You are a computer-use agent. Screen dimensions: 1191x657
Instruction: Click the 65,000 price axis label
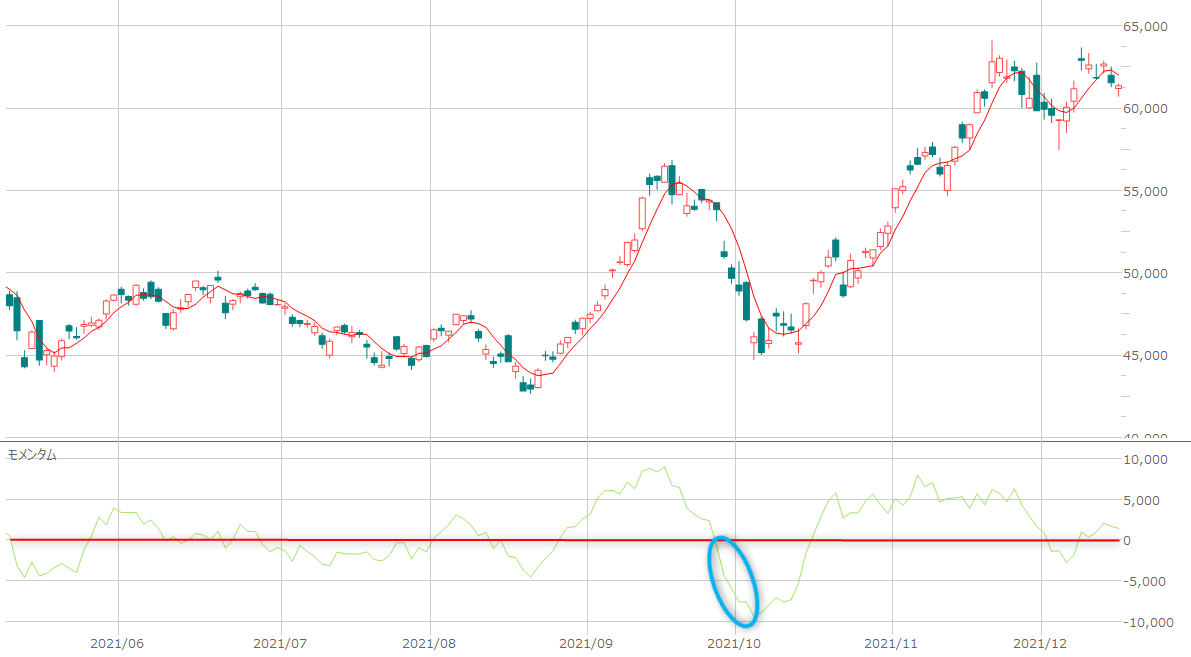(1146, 27)
